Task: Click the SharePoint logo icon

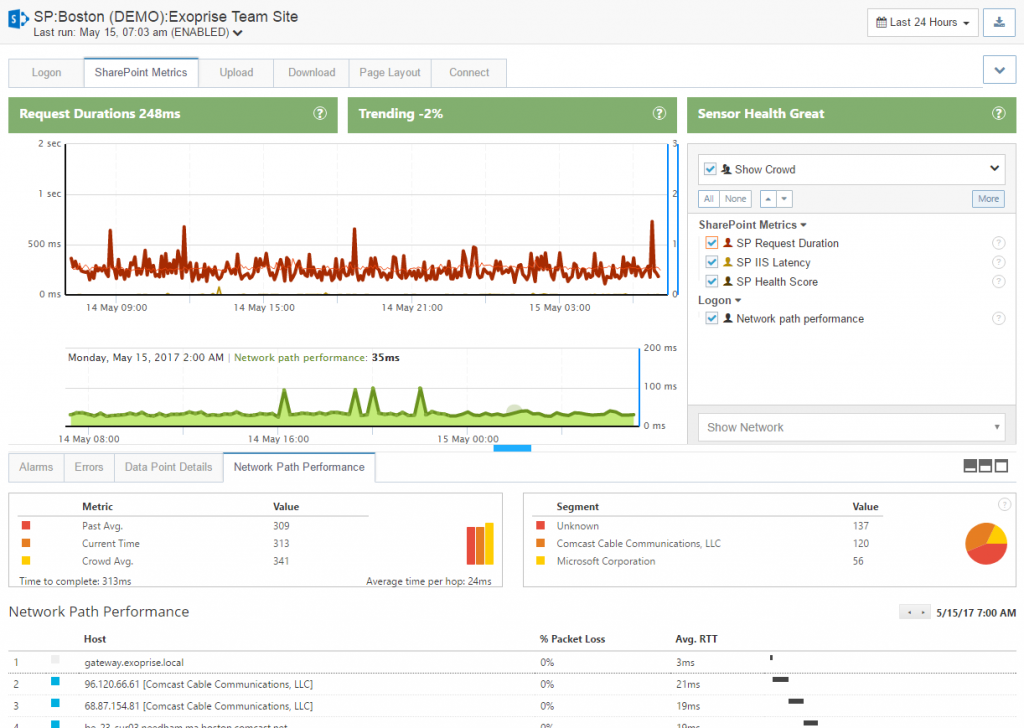Action: pyautogui.click(x=17, y=20)
